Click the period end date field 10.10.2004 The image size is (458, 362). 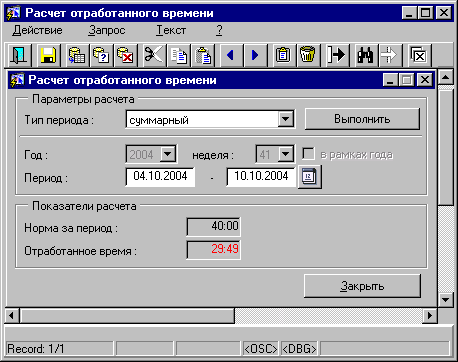[x=261, y=176]
